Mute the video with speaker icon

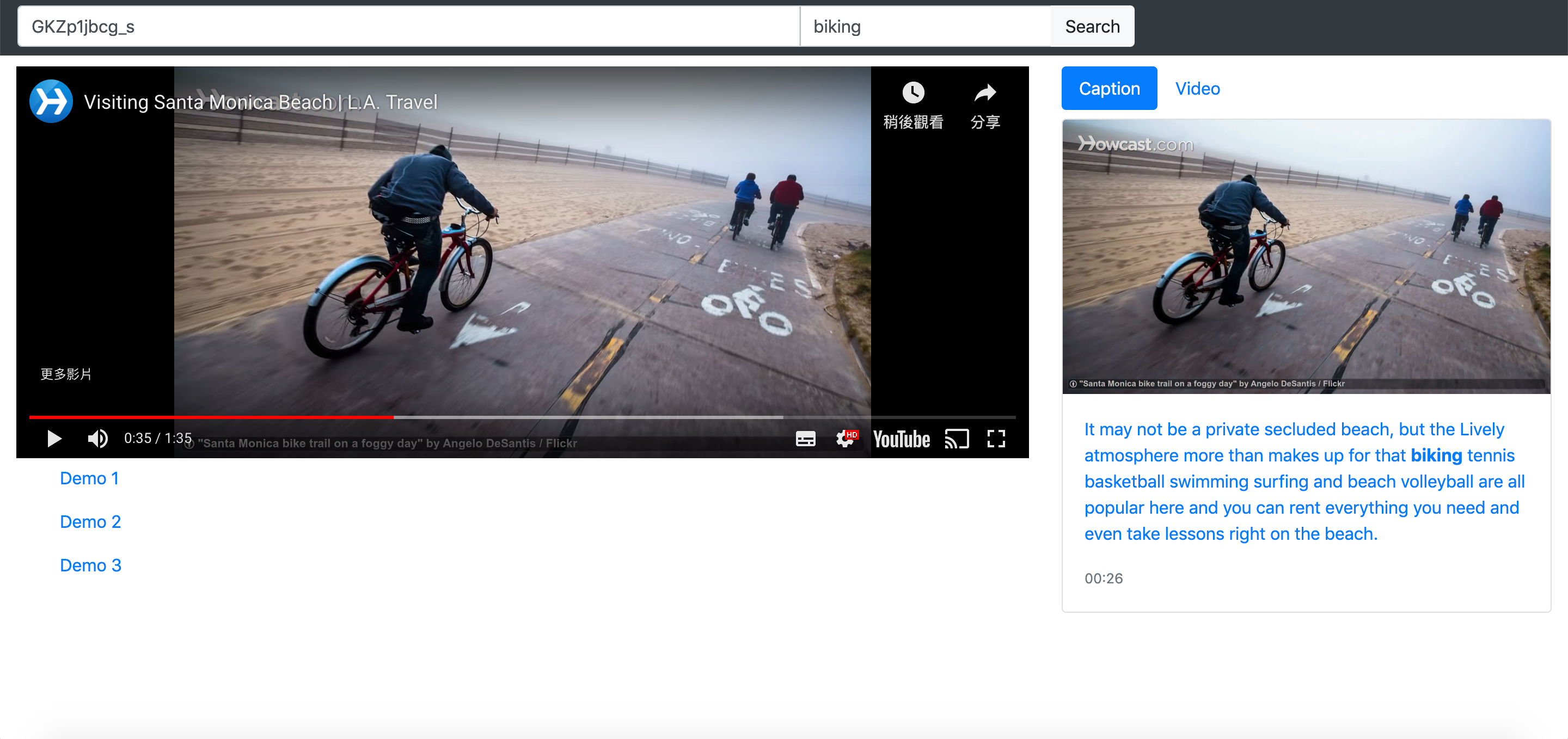(x=97, y=438)
